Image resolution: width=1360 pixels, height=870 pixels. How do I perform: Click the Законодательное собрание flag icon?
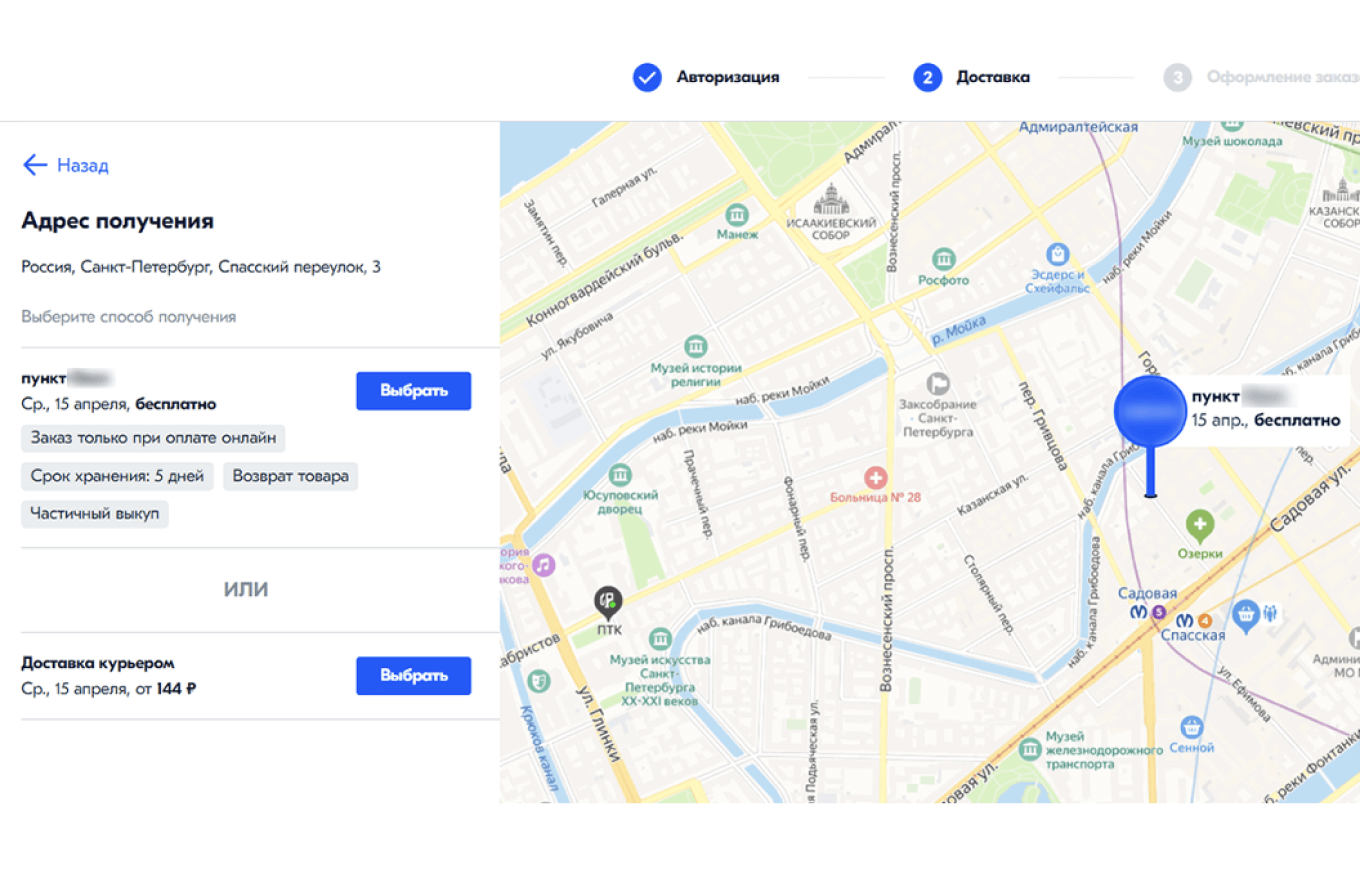937,383
